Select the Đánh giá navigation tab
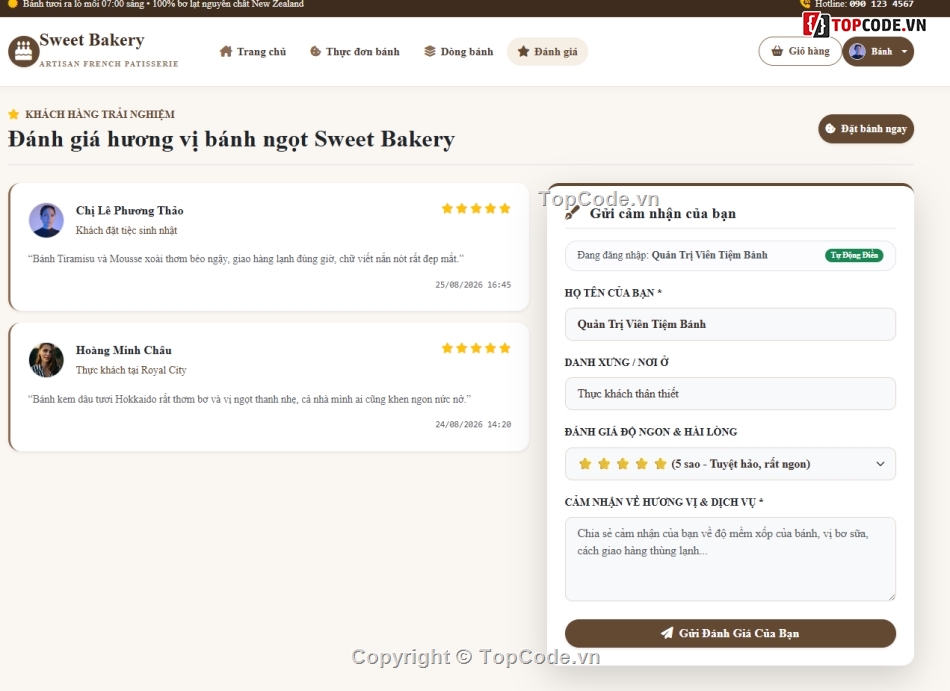950x691 pixels. [x=547, y=51]
